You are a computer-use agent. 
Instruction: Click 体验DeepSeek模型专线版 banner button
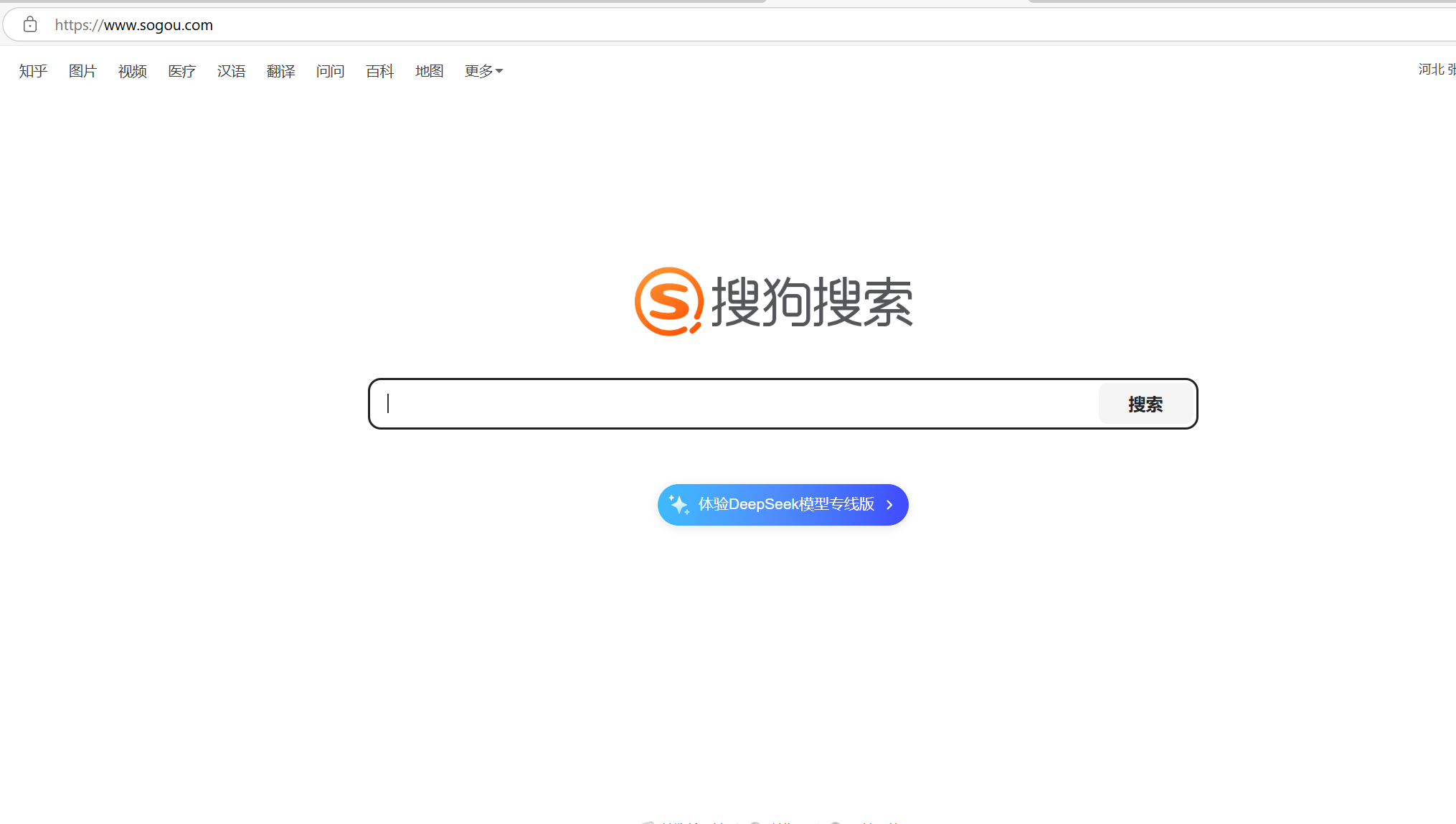(x=785, y=505)
